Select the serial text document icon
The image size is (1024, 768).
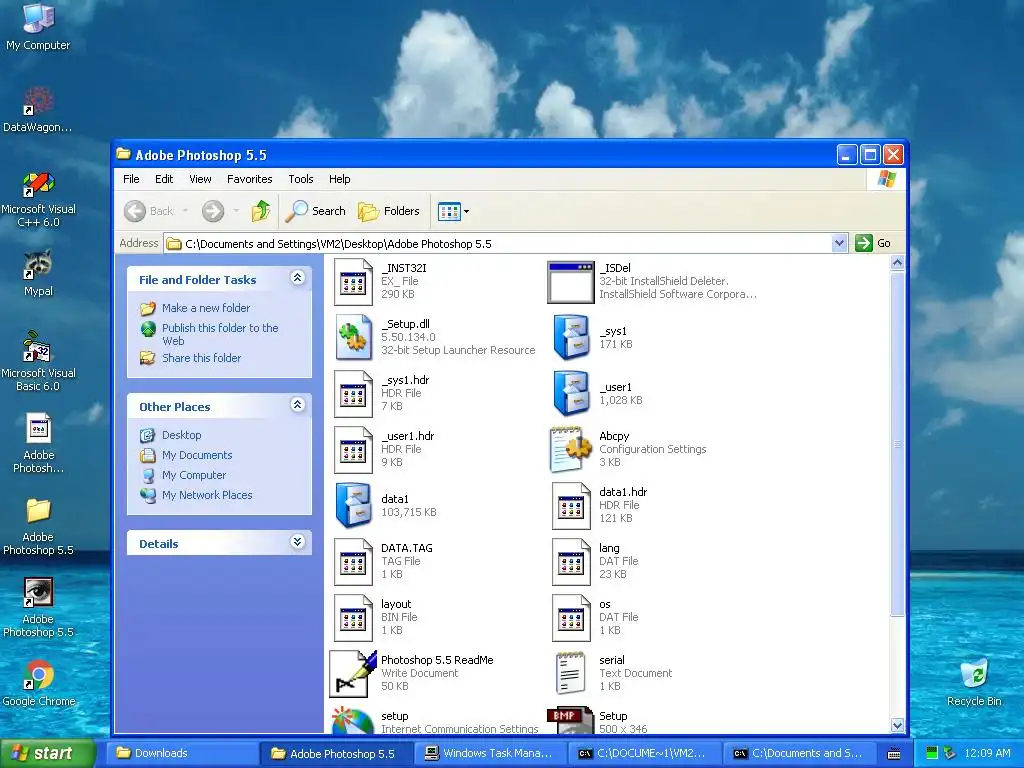(x=571, y=674)
